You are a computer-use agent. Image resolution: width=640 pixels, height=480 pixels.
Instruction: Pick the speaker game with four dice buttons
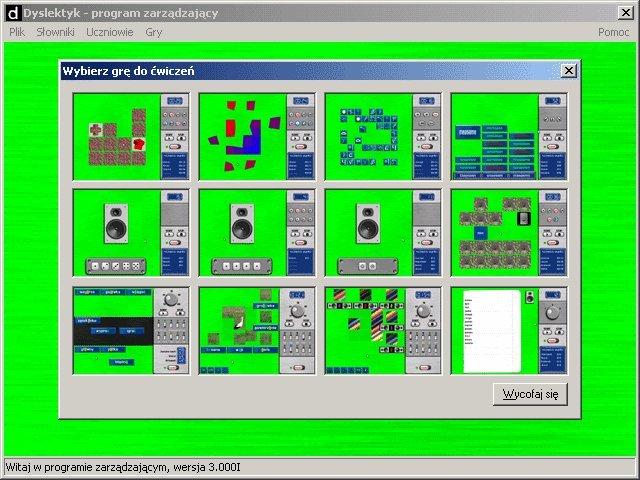(x=130, y=233)
